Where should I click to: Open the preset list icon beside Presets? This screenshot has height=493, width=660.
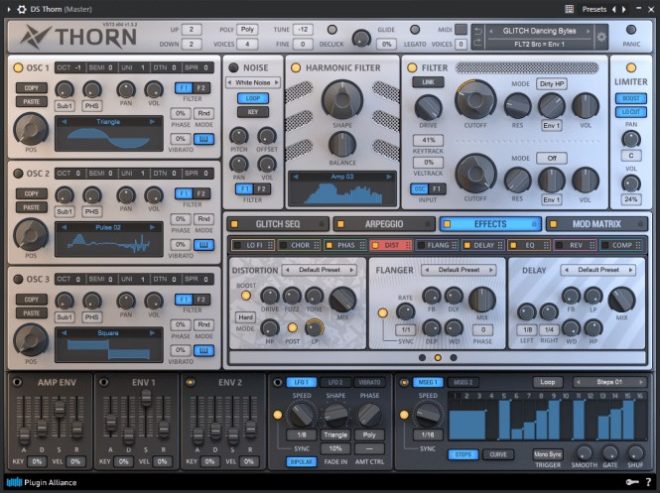click(569, 9)
